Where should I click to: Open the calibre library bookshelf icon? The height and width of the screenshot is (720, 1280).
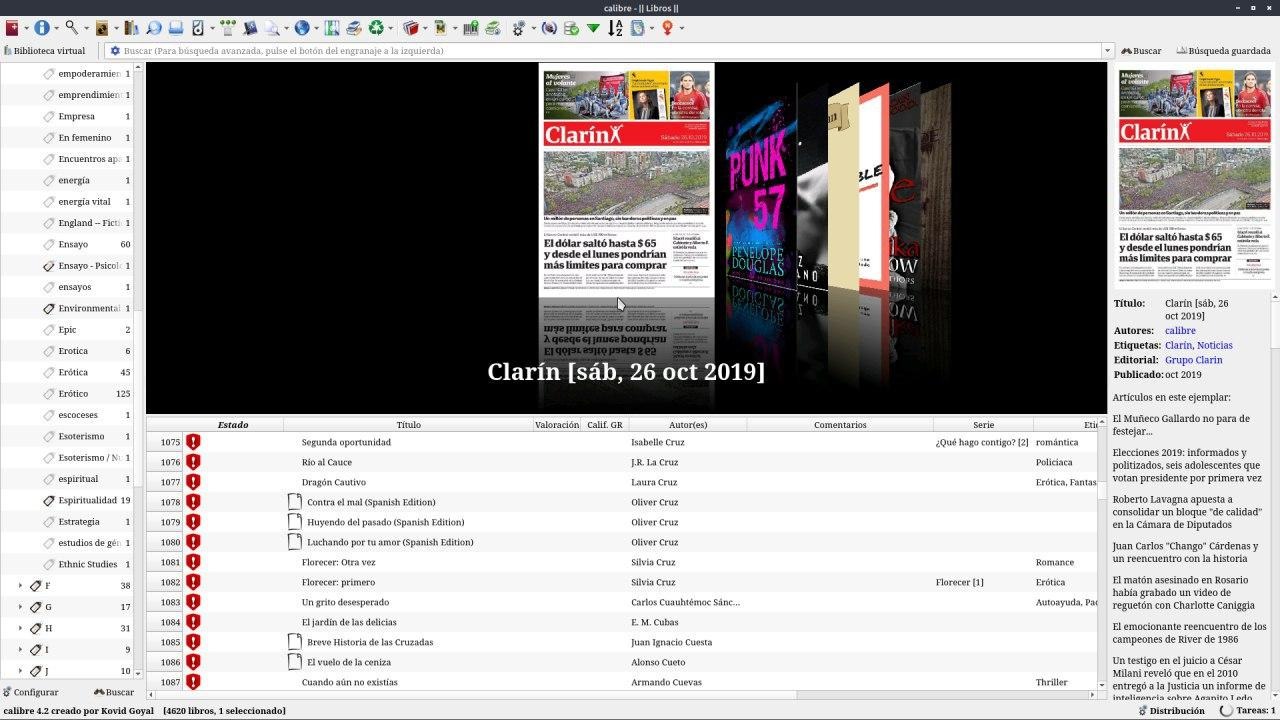tap(131, 28)
